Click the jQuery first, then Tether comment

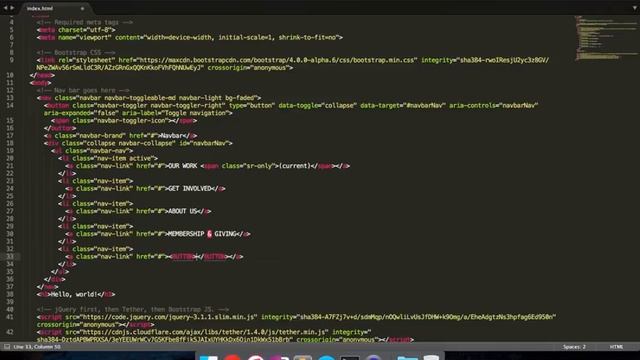pos(133,309)
